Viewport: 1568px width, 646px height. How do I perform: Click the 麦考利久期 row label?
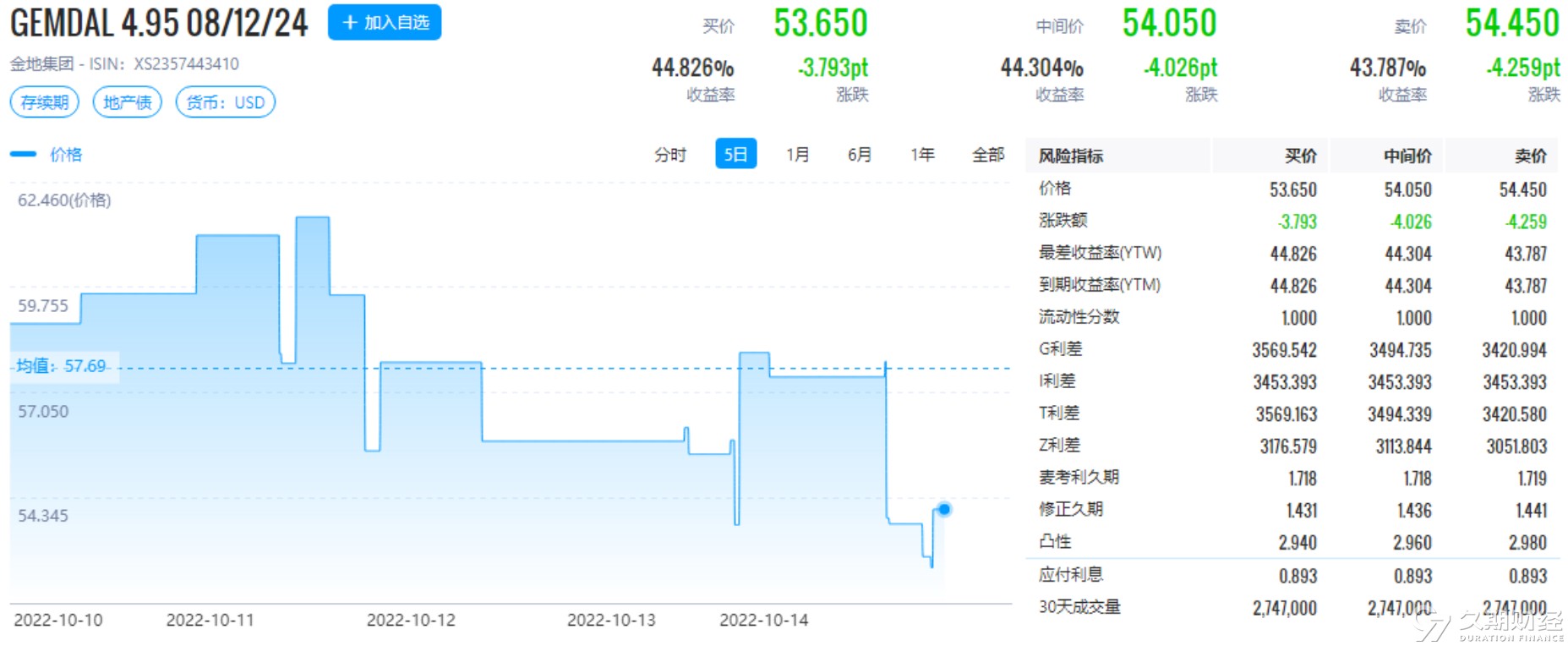[1079, 478]
